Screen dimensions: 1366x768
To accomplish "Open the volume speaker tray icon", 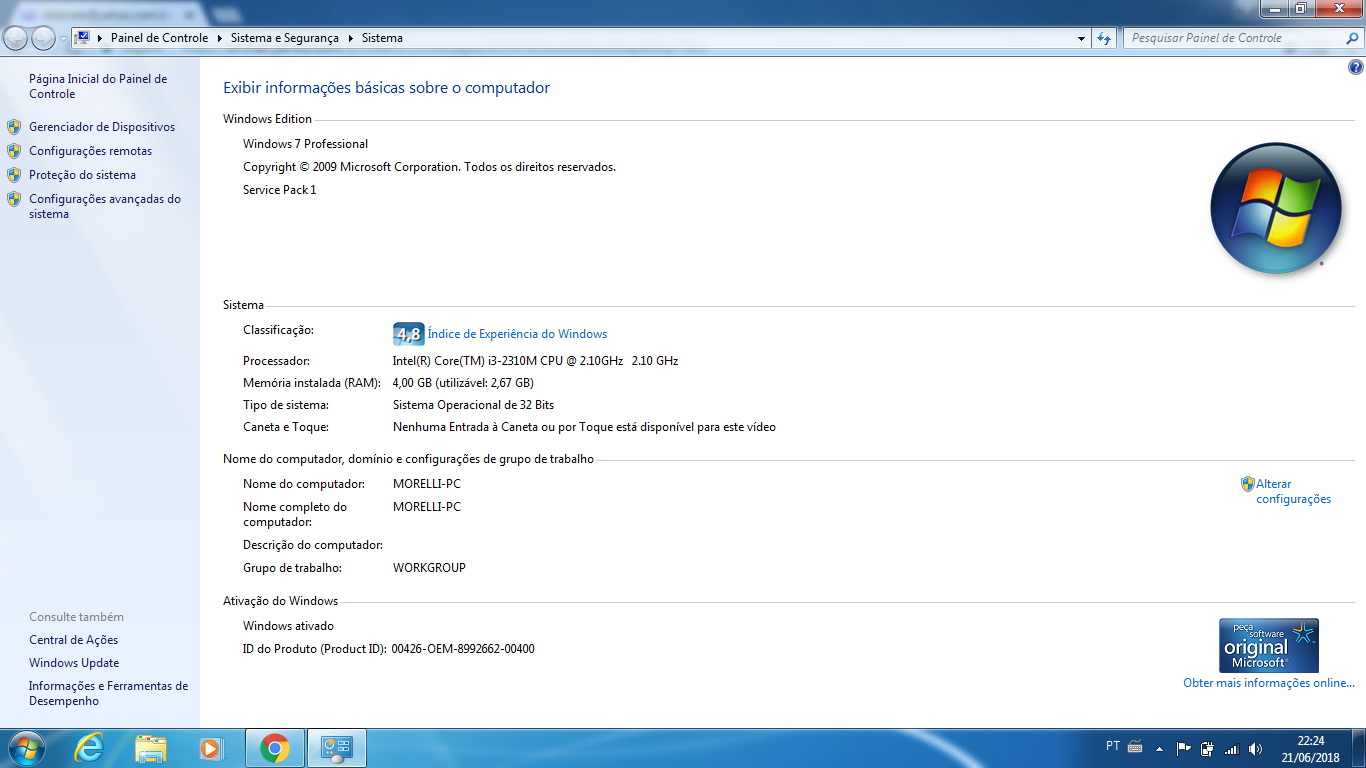I will (x=1256, y=748).
